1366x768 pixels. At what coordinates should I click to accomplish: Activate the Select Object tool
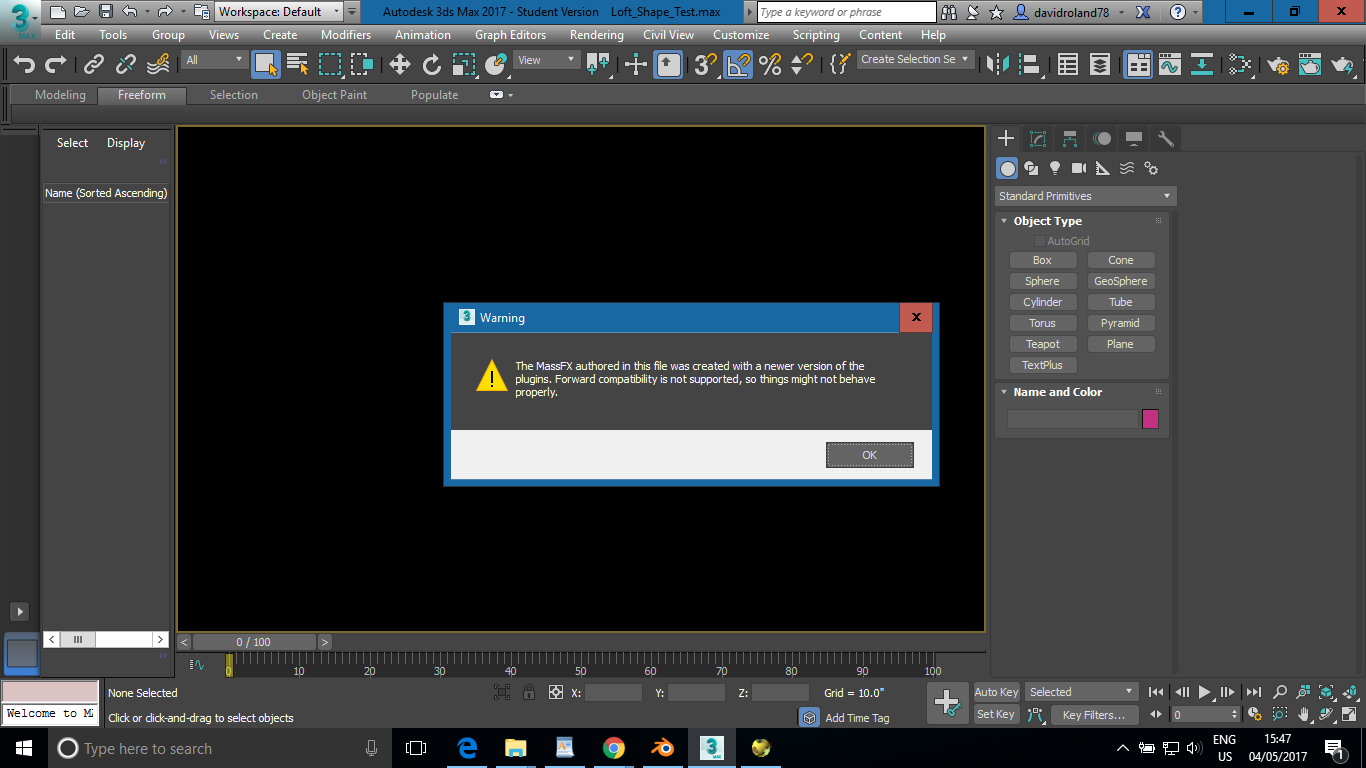click(265, 65)
